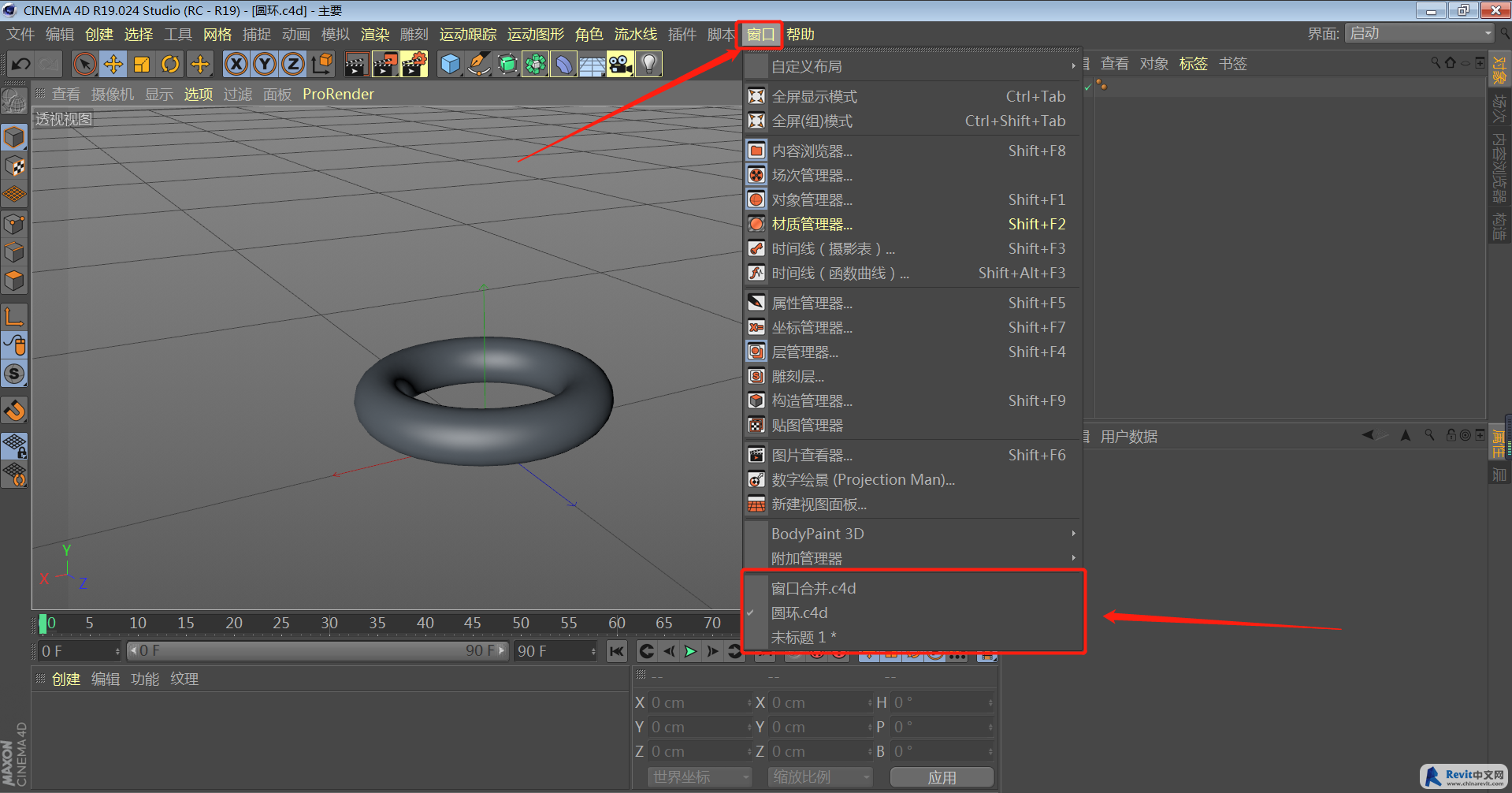Click the 0 F to 90 F preview range bar
This screenshot has width=1512, height=793.
coord(318,651)
